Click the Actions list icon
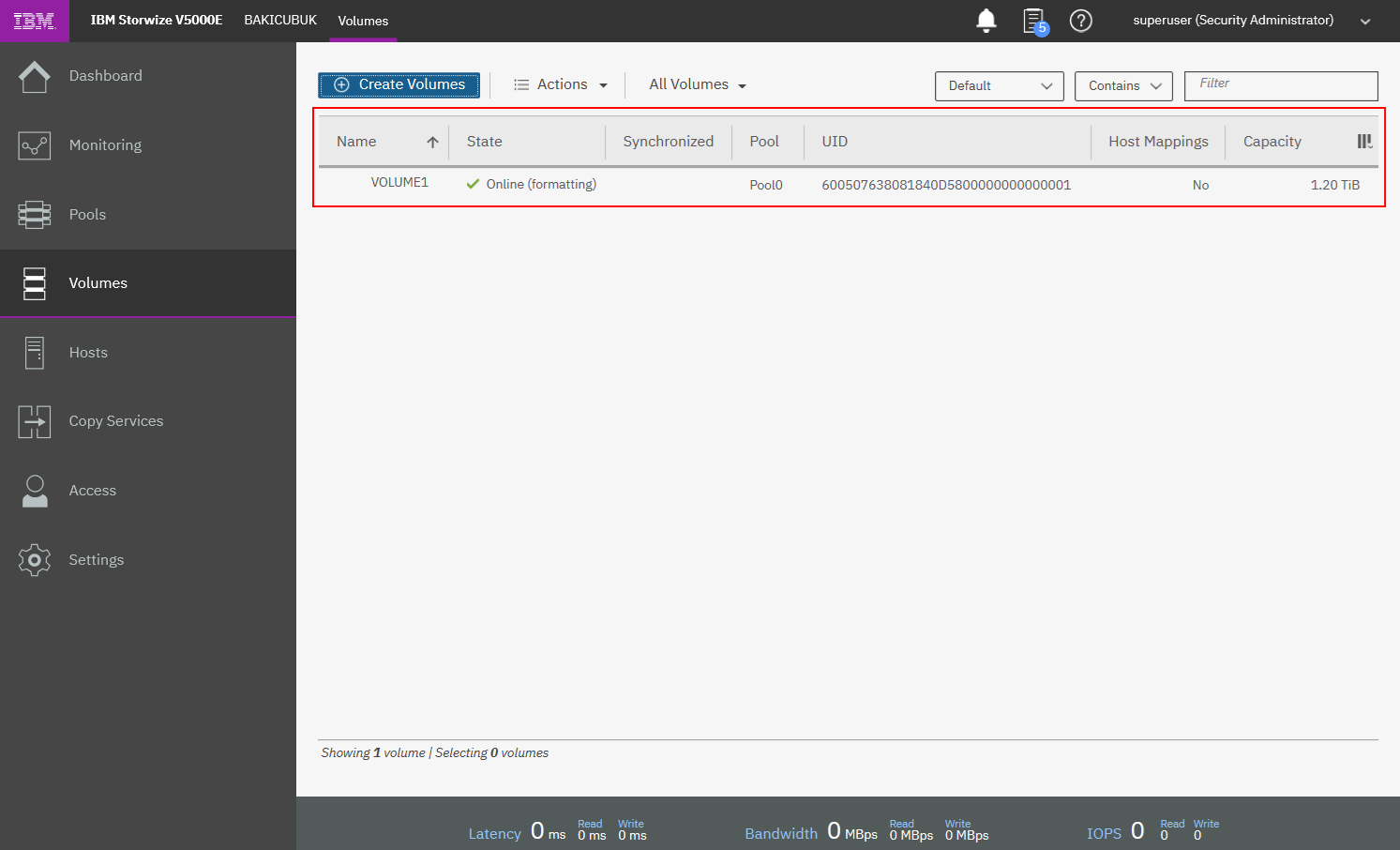 521,85
